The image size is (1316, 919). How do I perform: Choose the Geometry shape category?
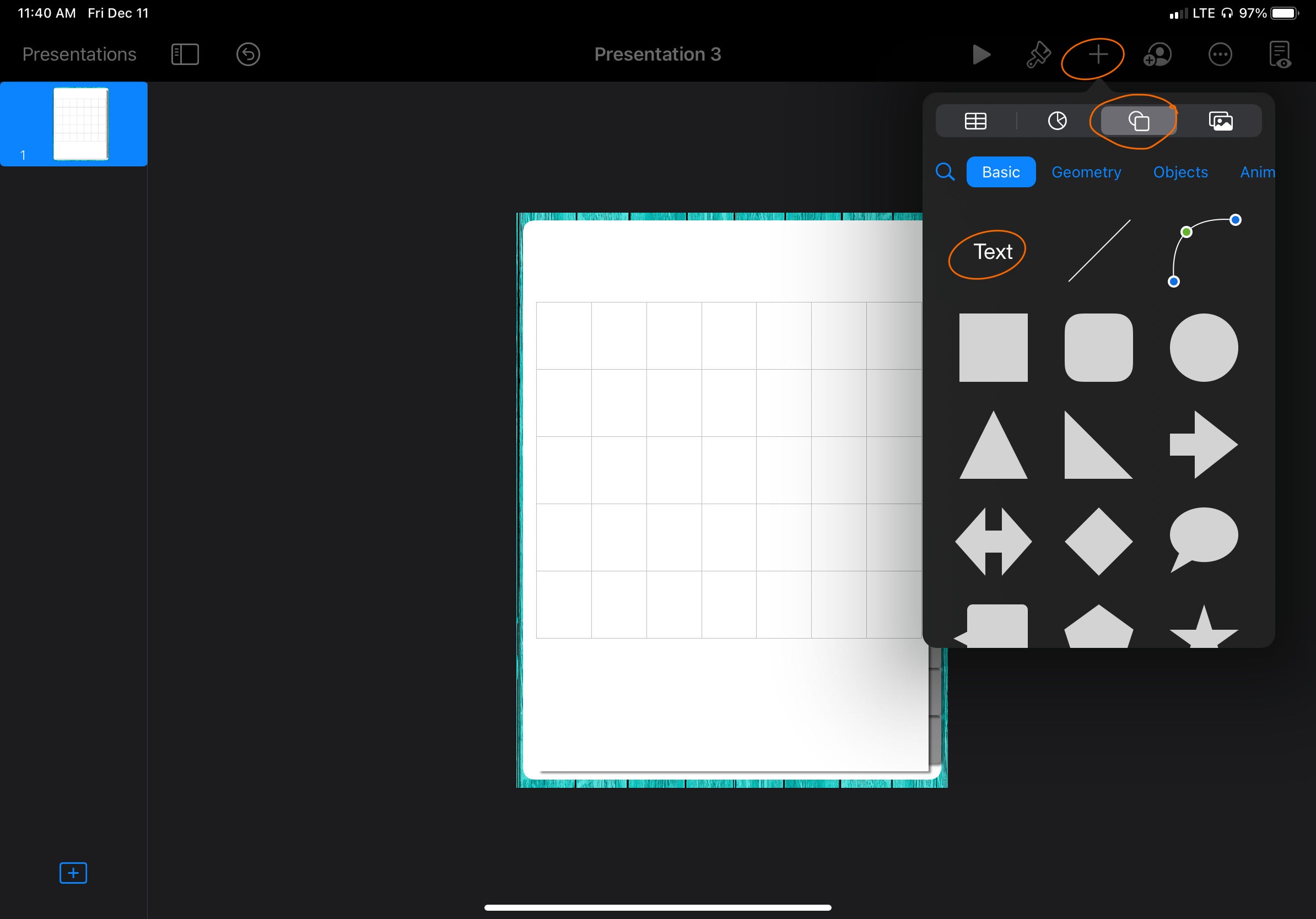click(1086, 172)
